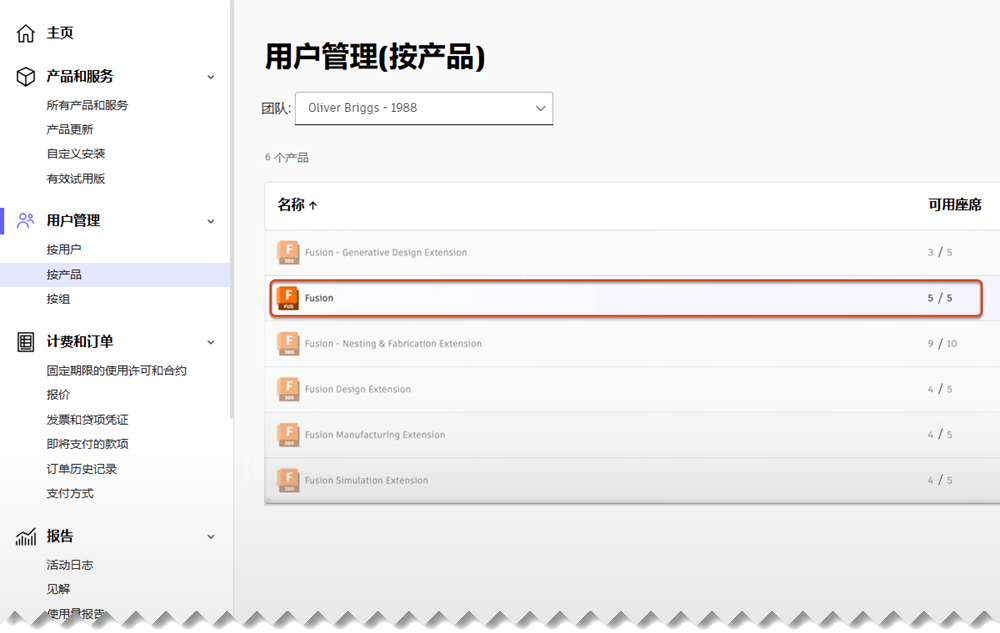The height and width of the screenshot is (633, 1000).
Task: Click the 可用座席 column header
Action: point(955,205)
